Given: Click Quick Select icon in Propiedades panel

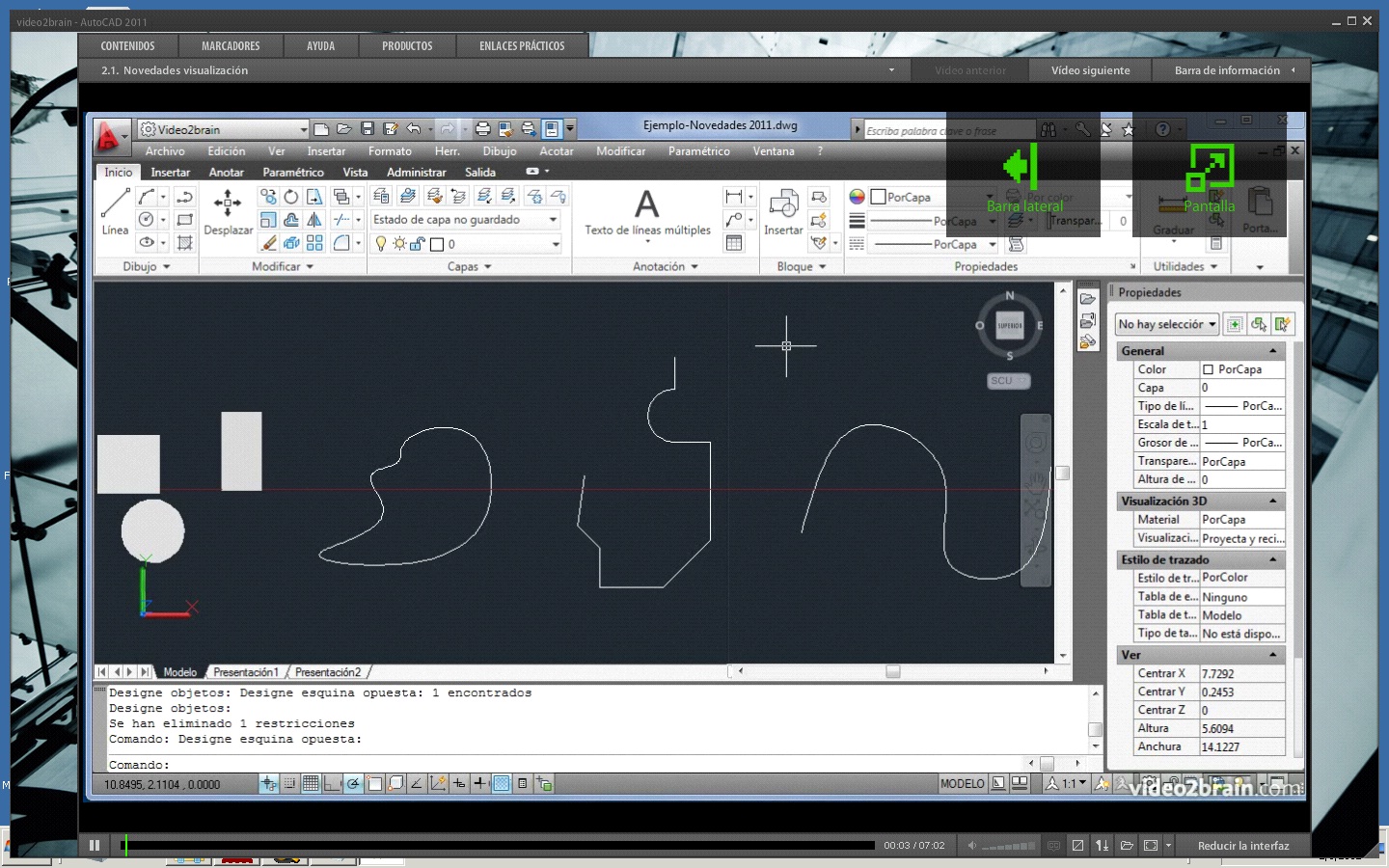Looking at the screenshot, I should coord(1282,324).
